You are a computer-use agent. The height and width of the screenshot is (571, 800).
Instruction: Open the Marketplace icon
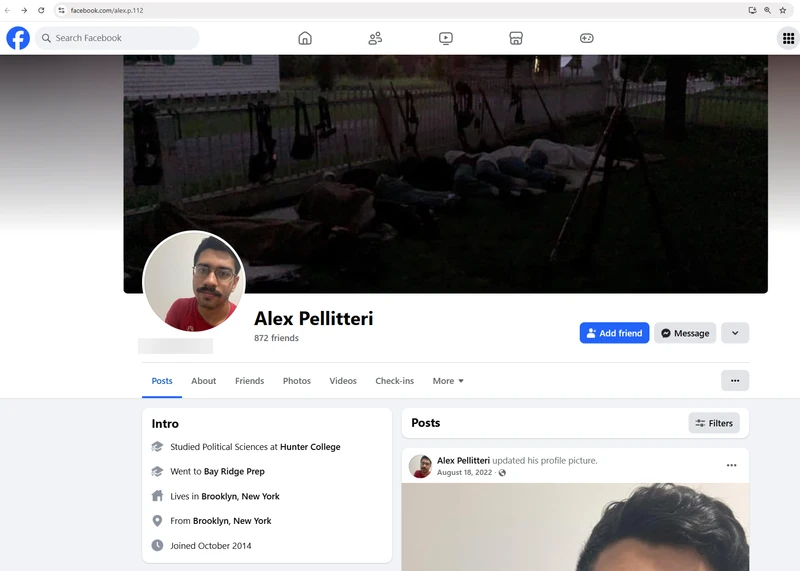pyautogui.click(x=516, y=38)
